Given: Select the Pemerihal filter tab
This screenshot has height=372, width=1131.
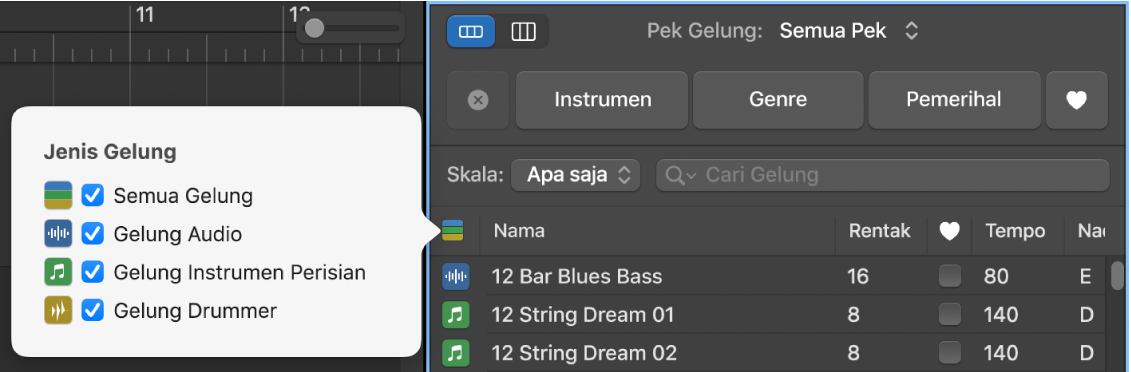Looking at the screenshot, I should point(954,100).
